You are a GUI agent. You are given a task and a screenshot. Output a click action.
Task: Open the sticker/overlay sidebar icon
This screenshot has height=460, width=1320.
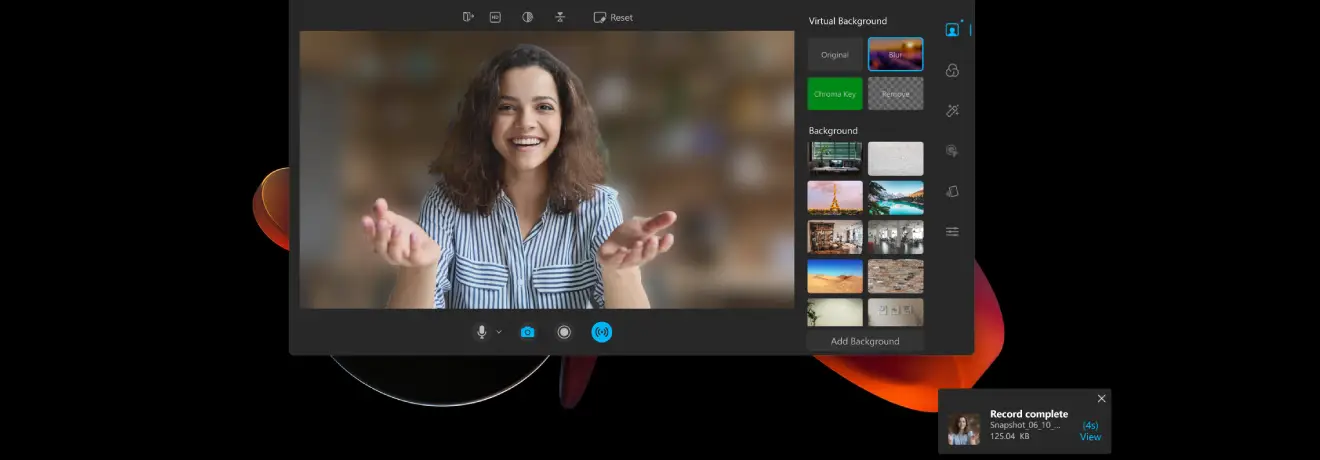pyautogui.click(x=952, y=151)
